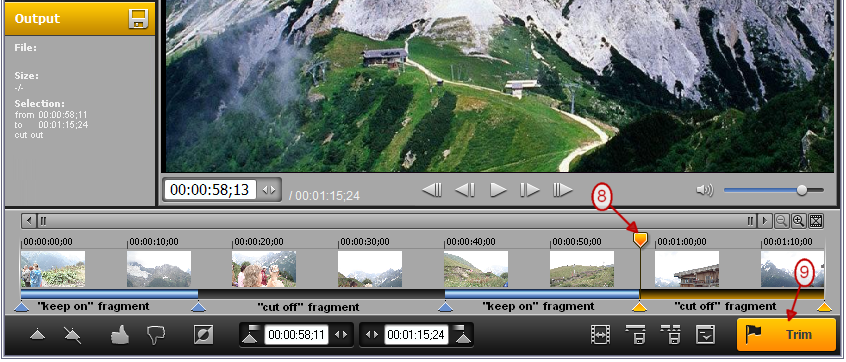Add a marker with the triangle icon
This screenshot has height=362, width=846.
point(37,334)
